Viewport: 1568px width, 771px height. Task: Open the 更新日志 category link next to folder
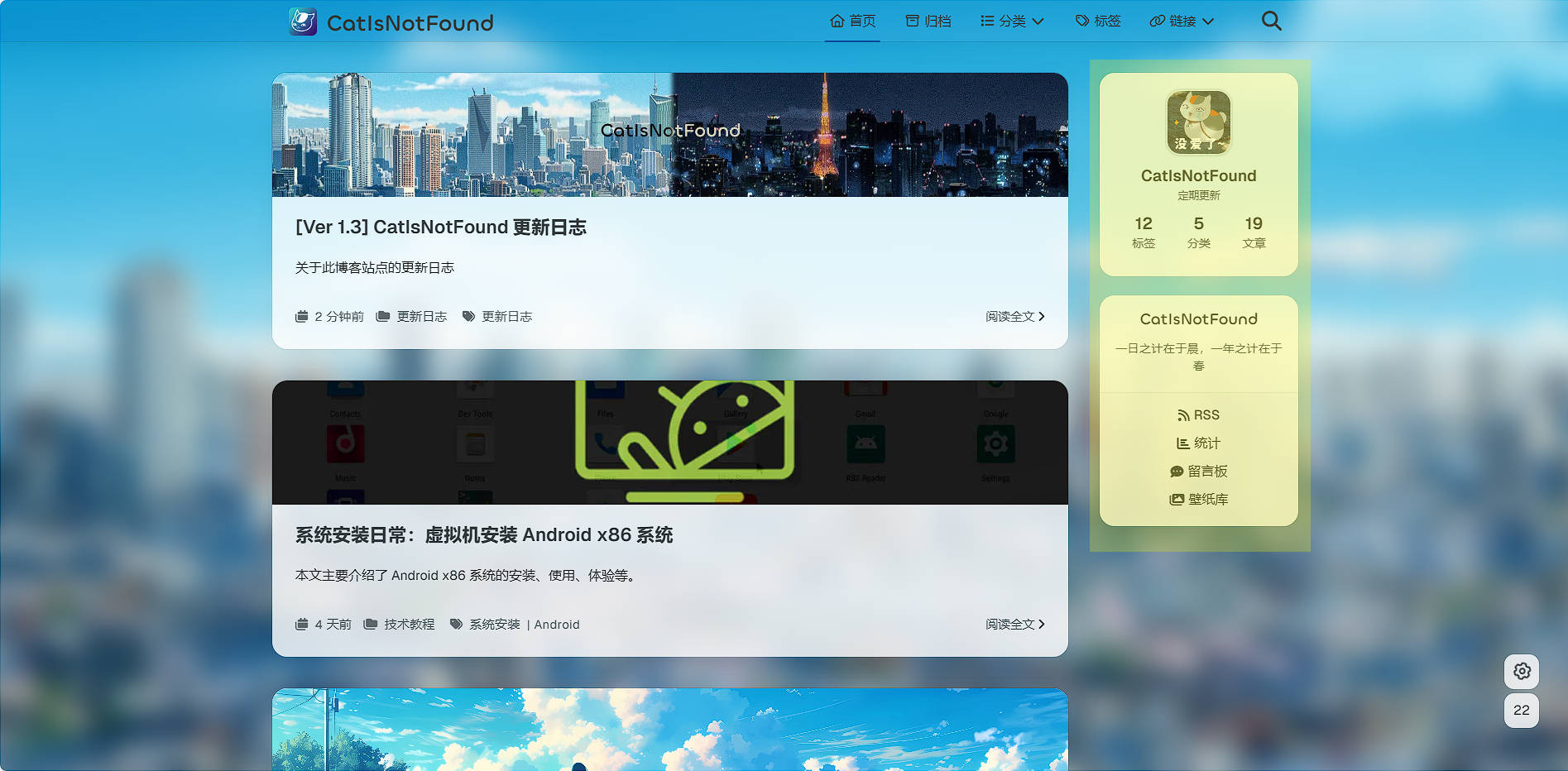[422, 316]
